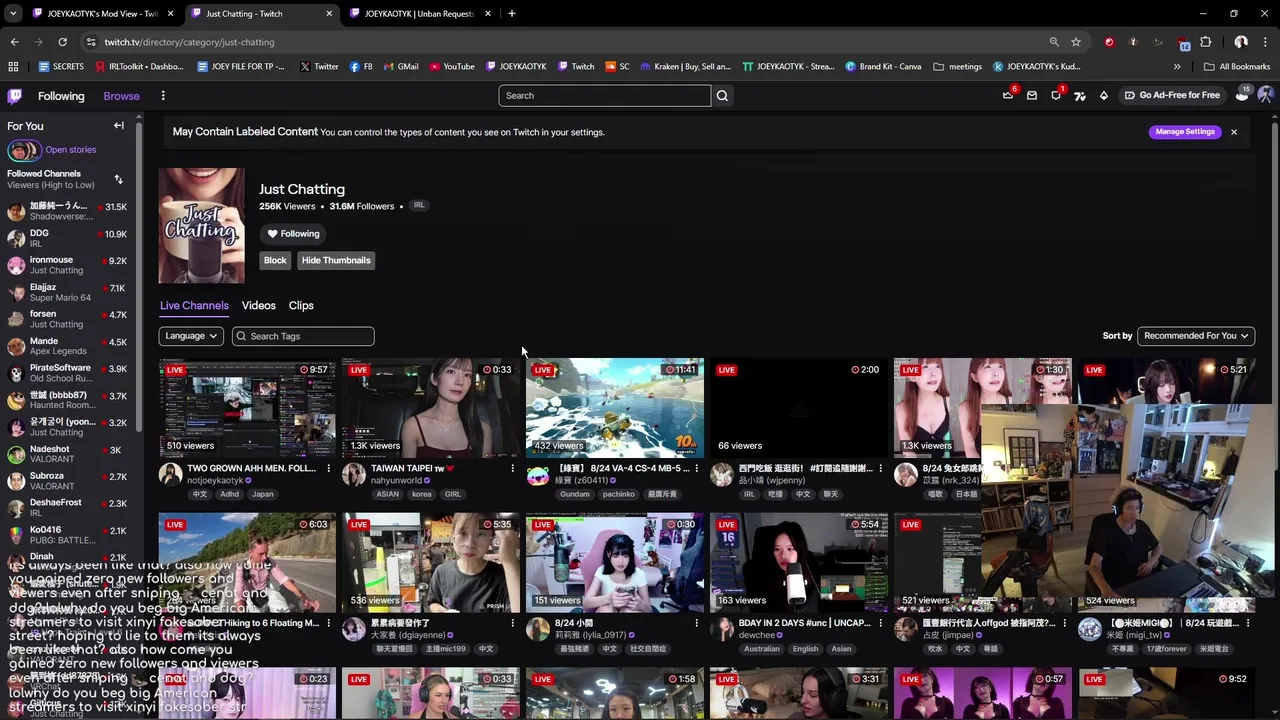Toggle Following for Just Chatting
Image resolution: width=1280 pixels, height=720 pixels.
293,234
